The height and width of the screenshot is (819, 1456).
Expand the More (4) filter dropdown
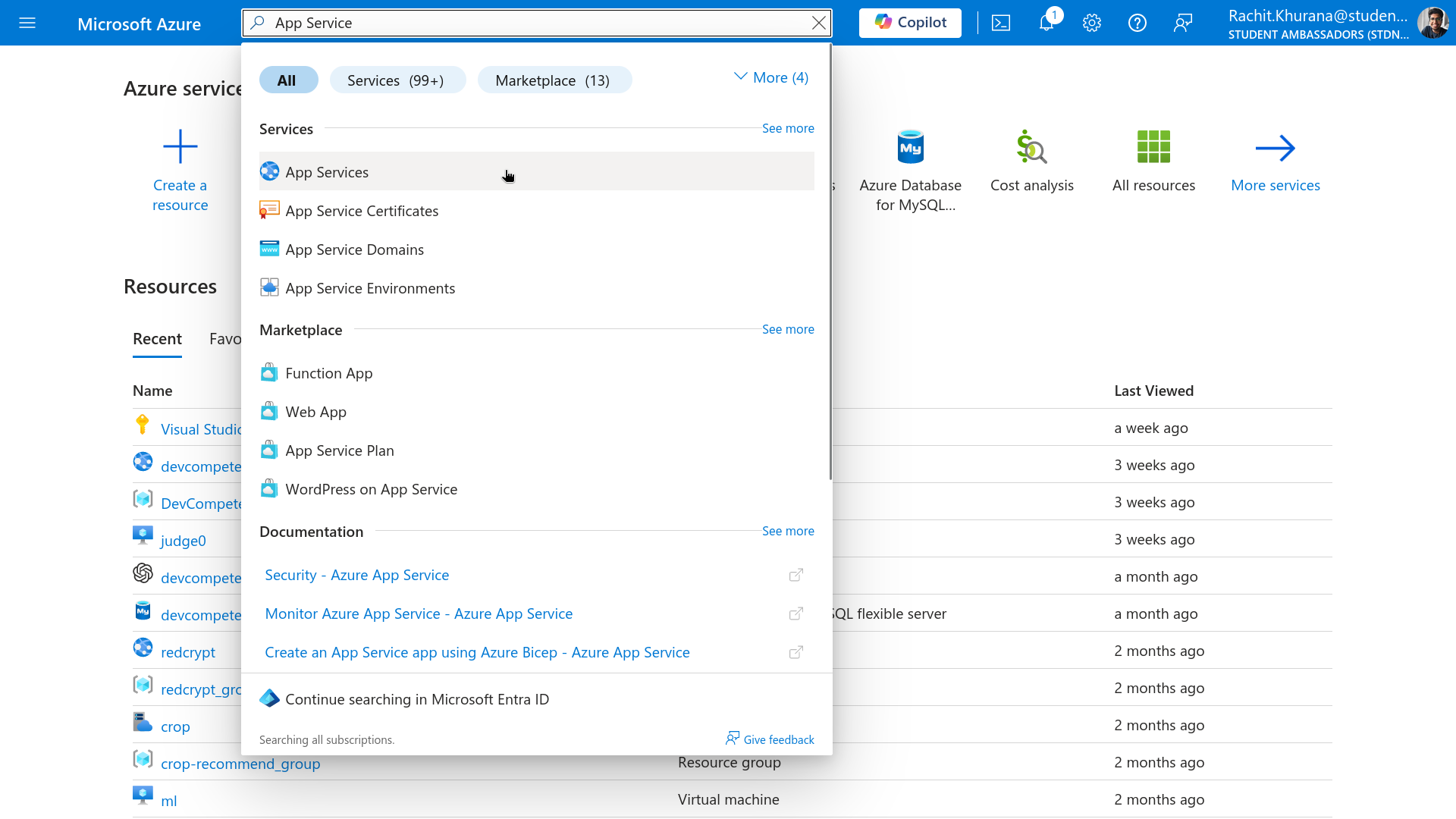(x=770, y=77)
